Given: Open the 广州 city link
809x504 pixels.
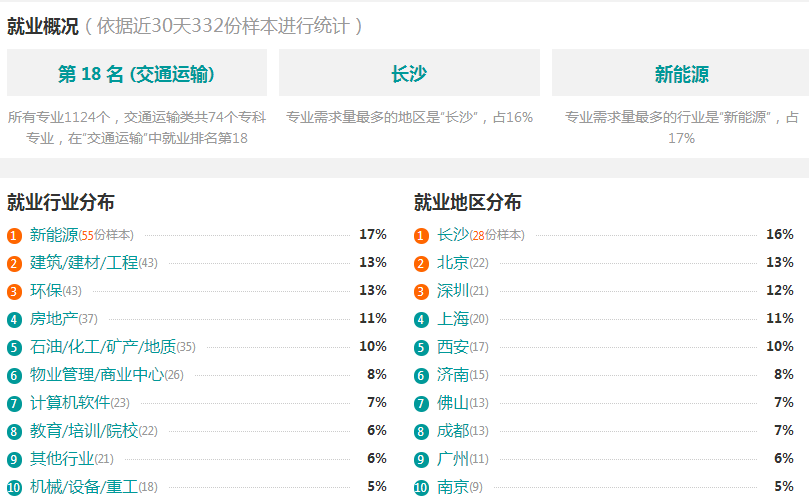Looking at the screenshot, I should [453, 458].
